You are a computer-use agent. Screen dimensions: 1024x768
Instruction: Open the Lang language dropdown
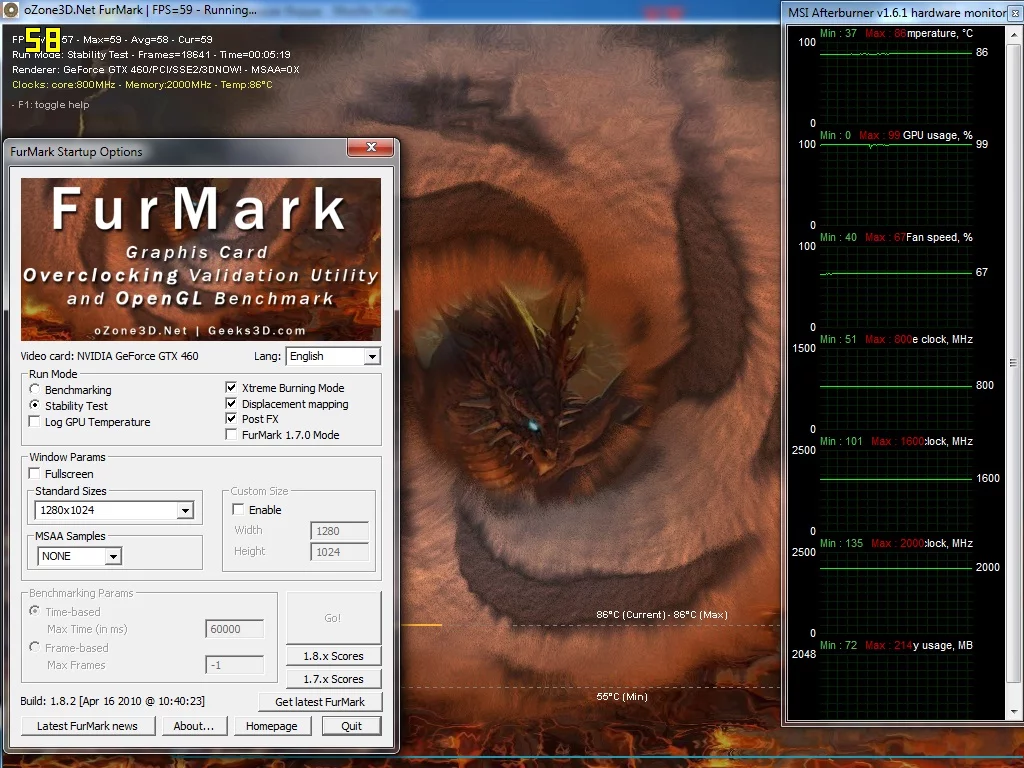[x=371, y=357]
